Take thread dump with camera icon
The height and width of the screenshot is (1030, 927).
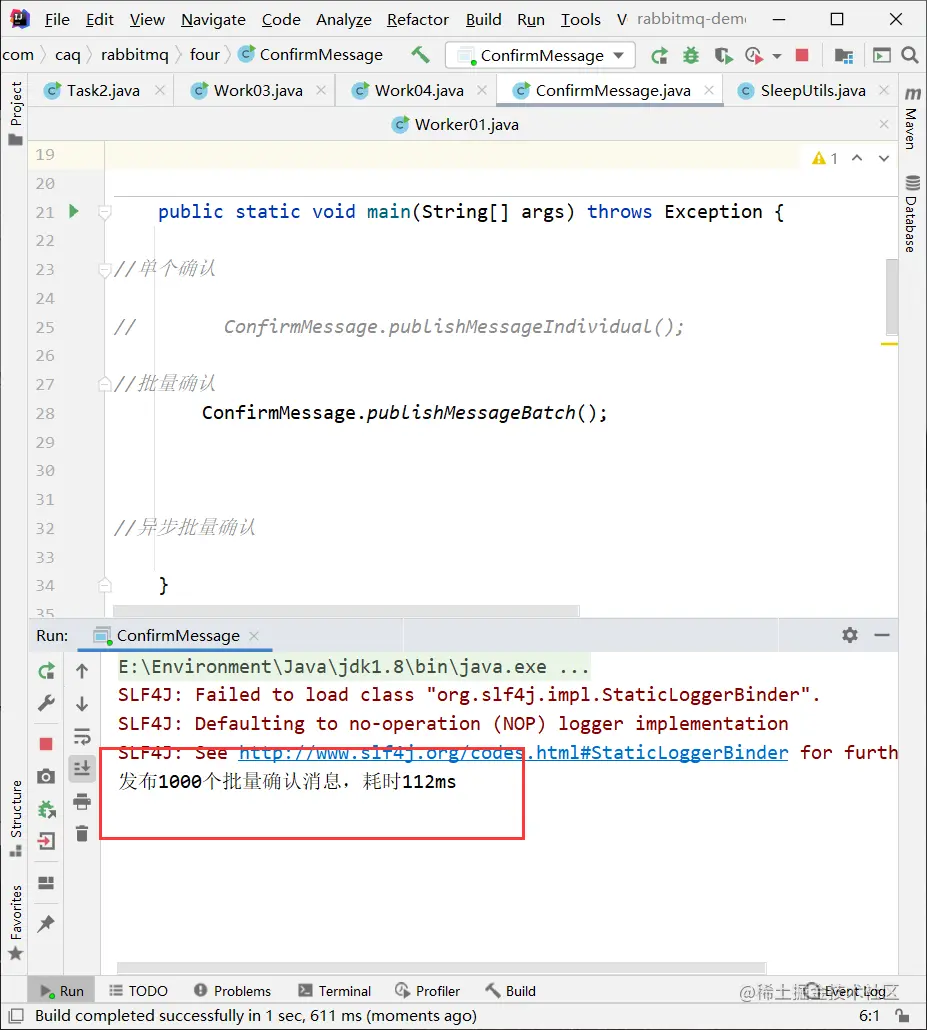click(x=46, y=776)
